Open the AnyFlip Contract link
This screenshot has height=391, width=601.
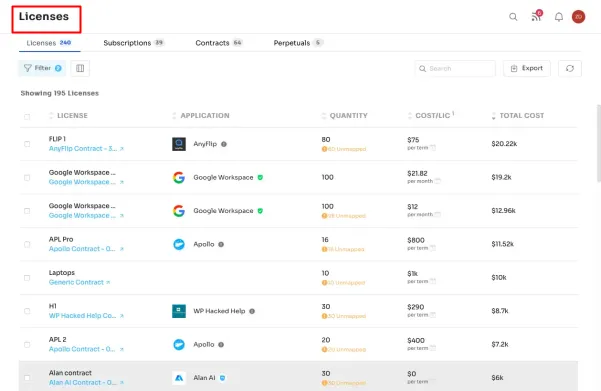click(83, 149)
